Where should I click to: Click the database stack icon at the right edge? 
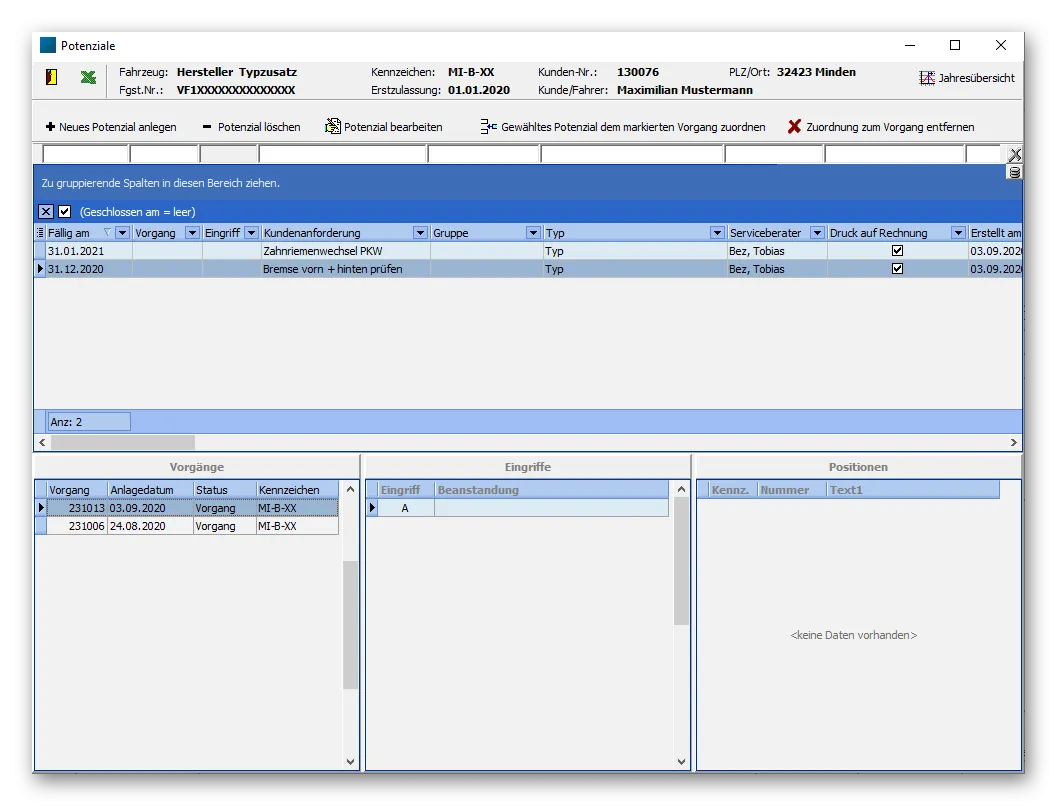tap(1012, 172)
